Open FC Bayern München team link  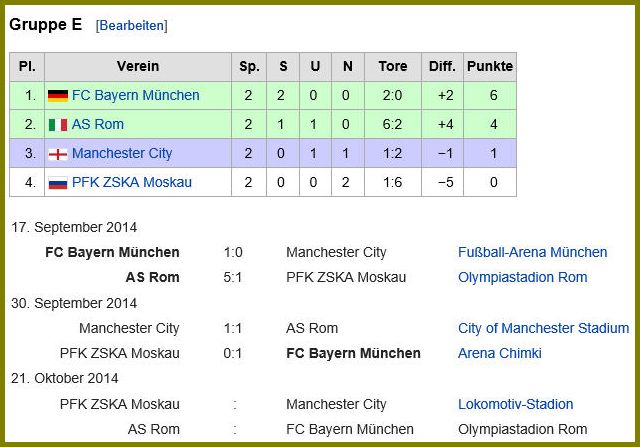pos(136,96)
